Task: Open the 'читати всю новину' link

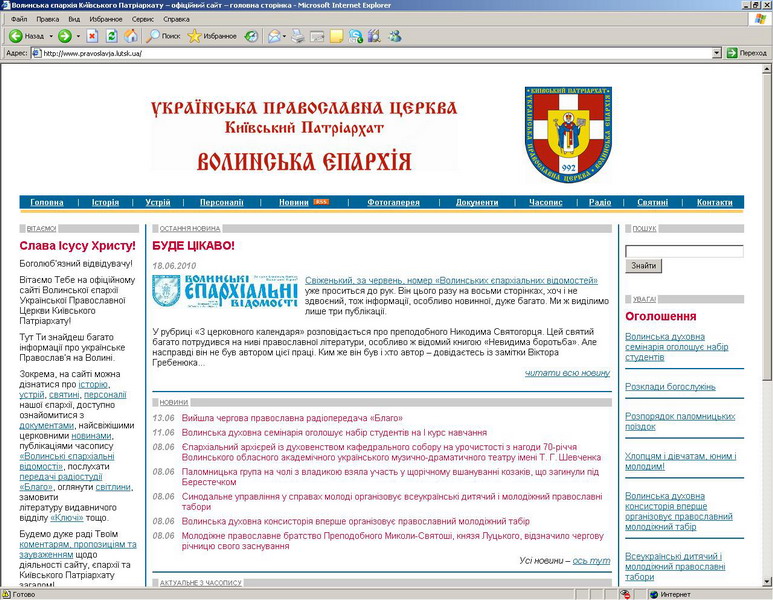Action: click(567, 373)
